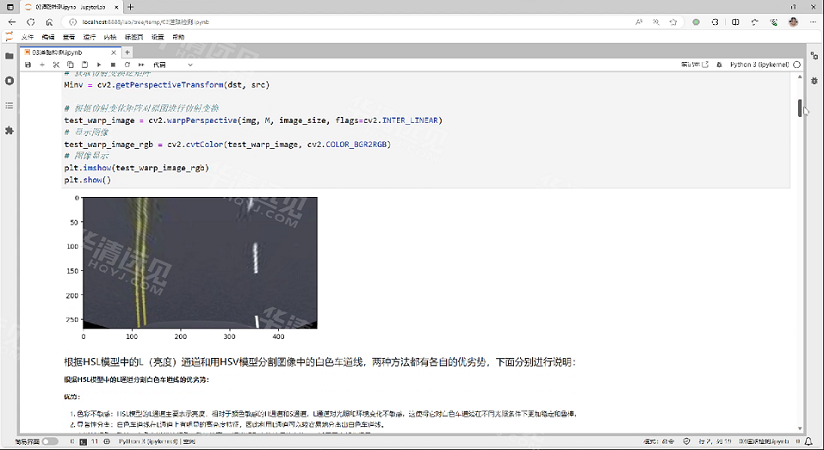Restart kernel and run all cells icon
824x450 pixels.
140,64
